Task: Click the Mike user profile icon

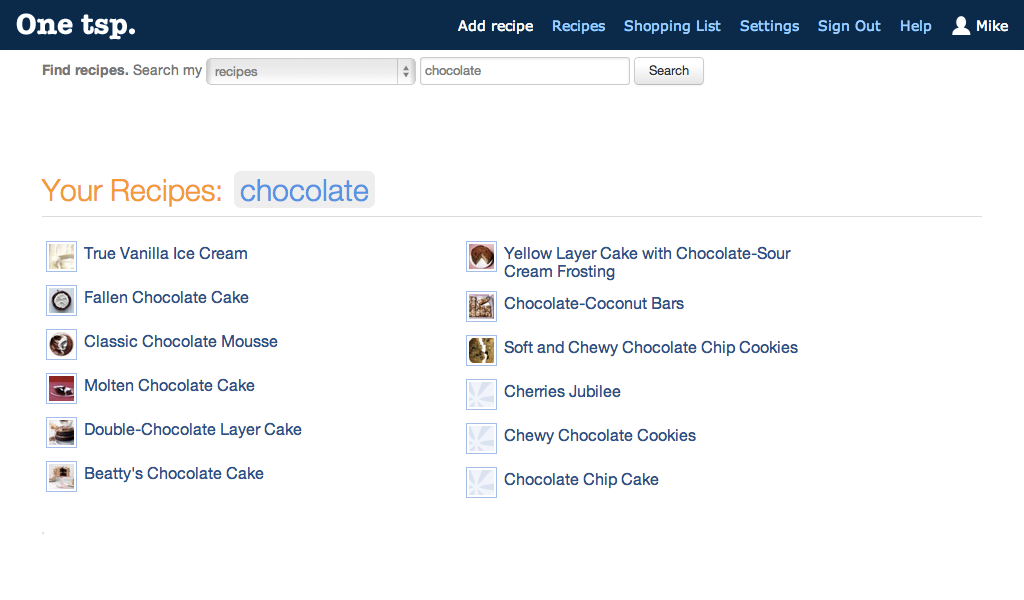Action: (x=961, y=25)
